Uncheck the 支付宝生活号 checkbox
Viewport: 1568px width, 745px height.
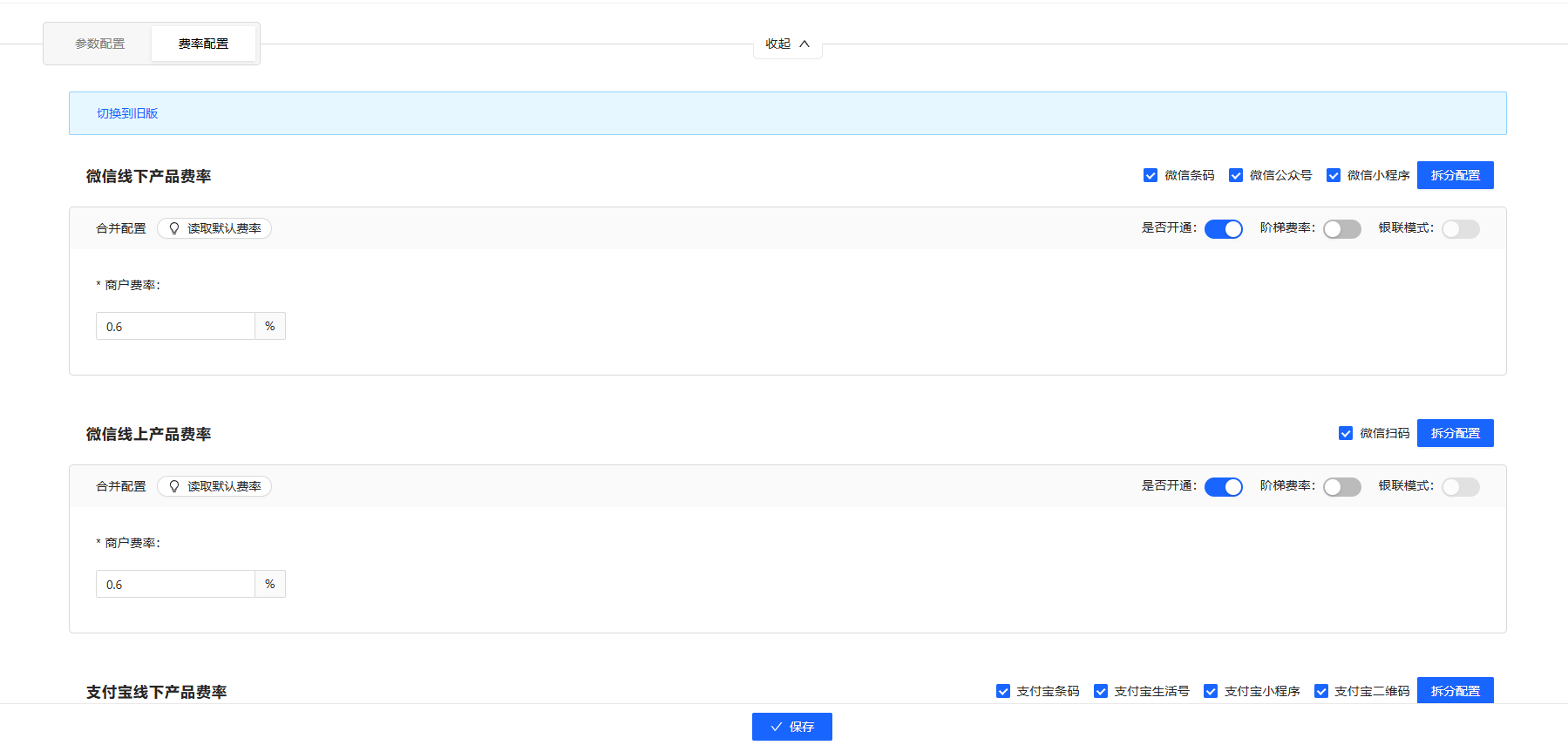pos(1101,691)
